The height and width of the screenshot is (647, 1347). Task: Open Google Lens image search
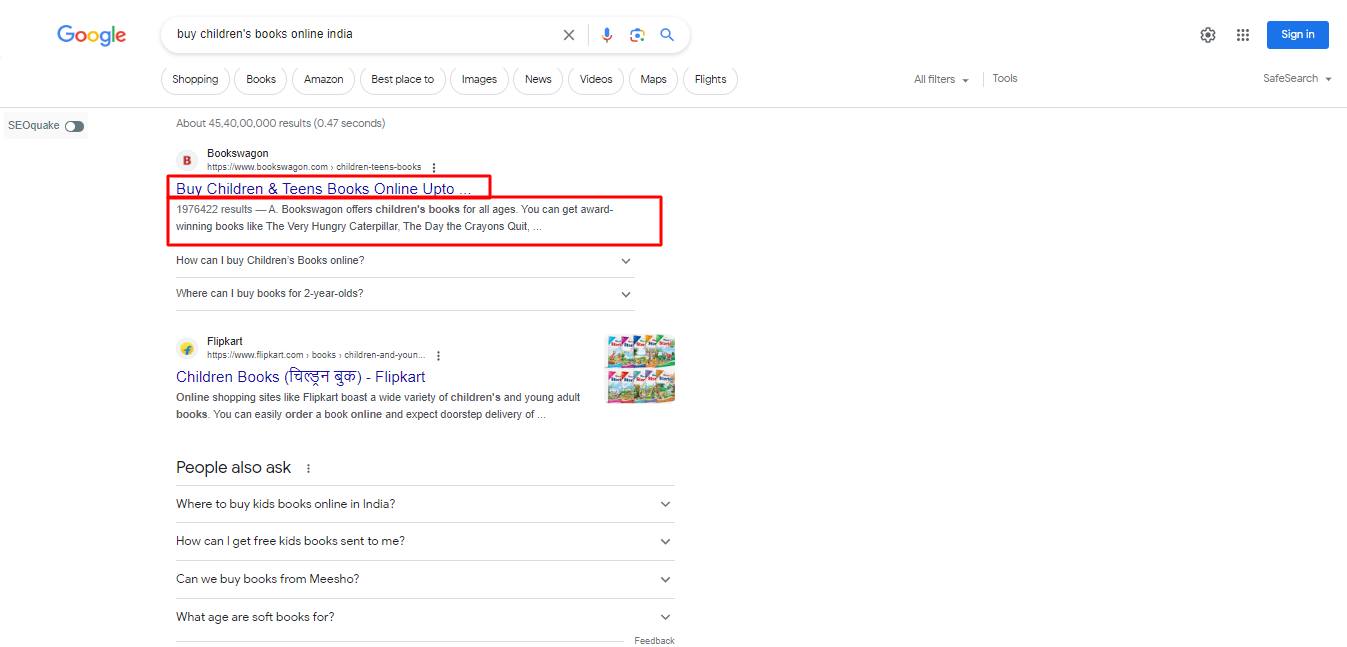pos(637,34)
